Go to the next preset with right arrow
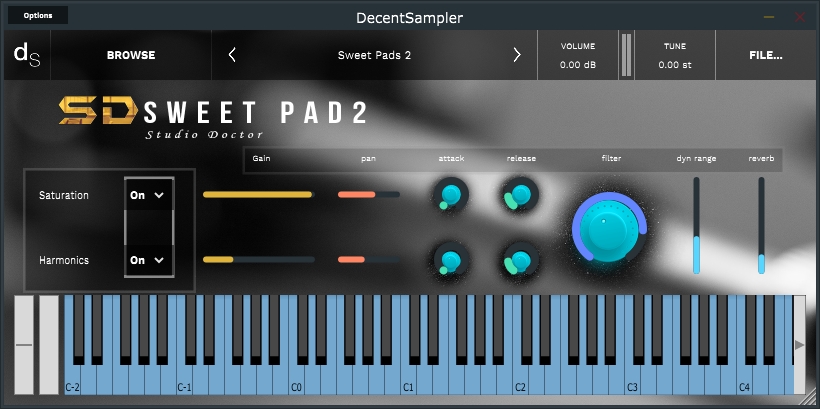 [517, 55]
